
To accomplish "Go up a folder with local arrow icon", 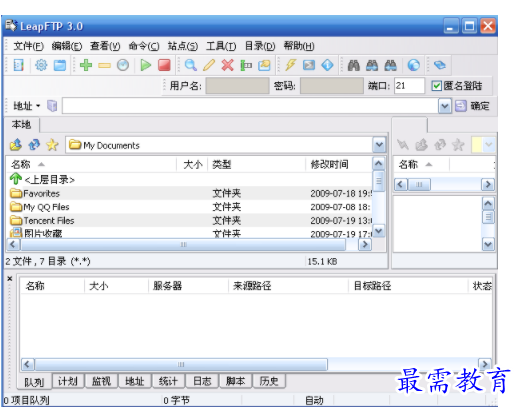I will coord(16,145).
